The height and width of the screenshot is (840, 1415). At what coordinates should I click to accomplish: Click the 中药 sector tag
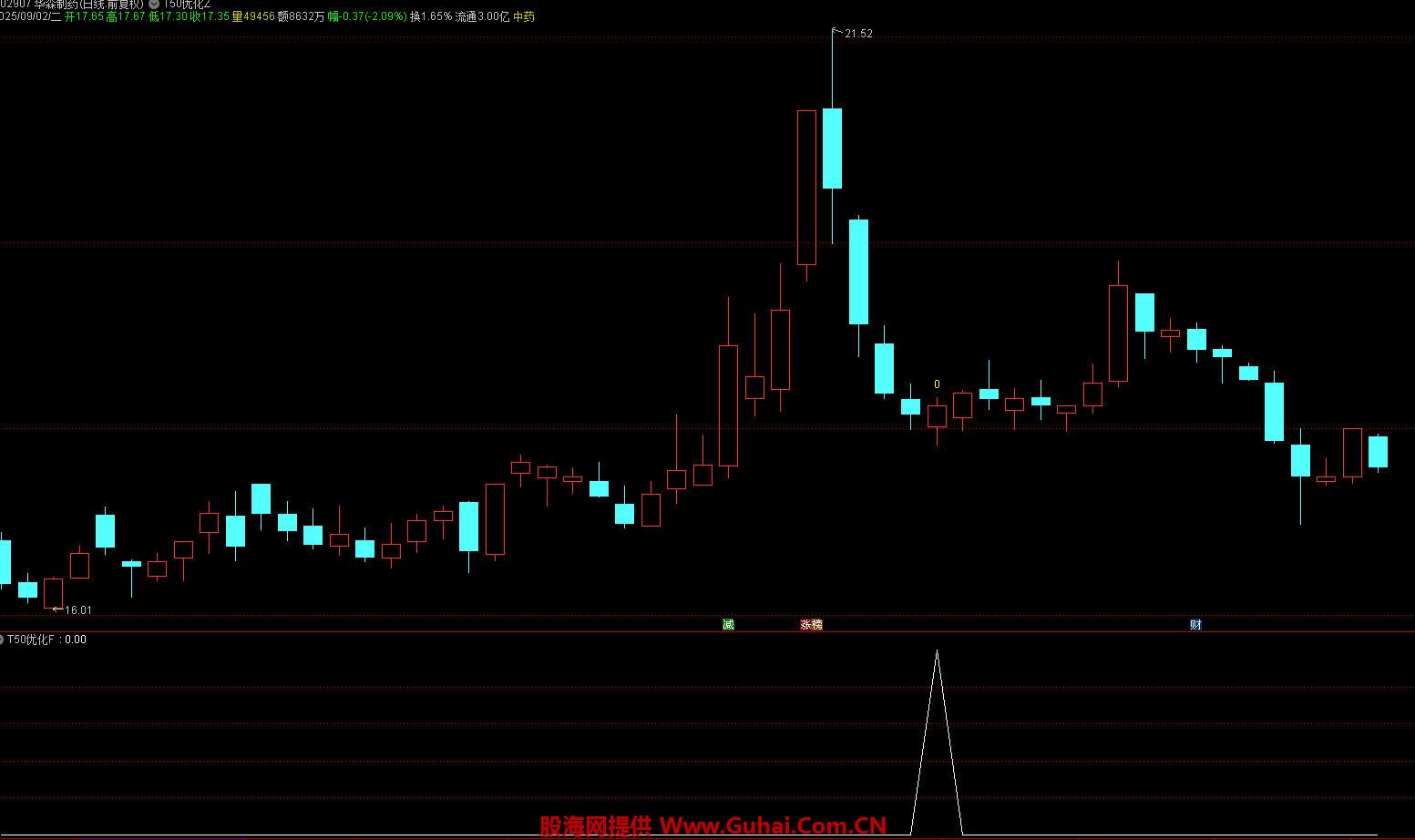524,16
